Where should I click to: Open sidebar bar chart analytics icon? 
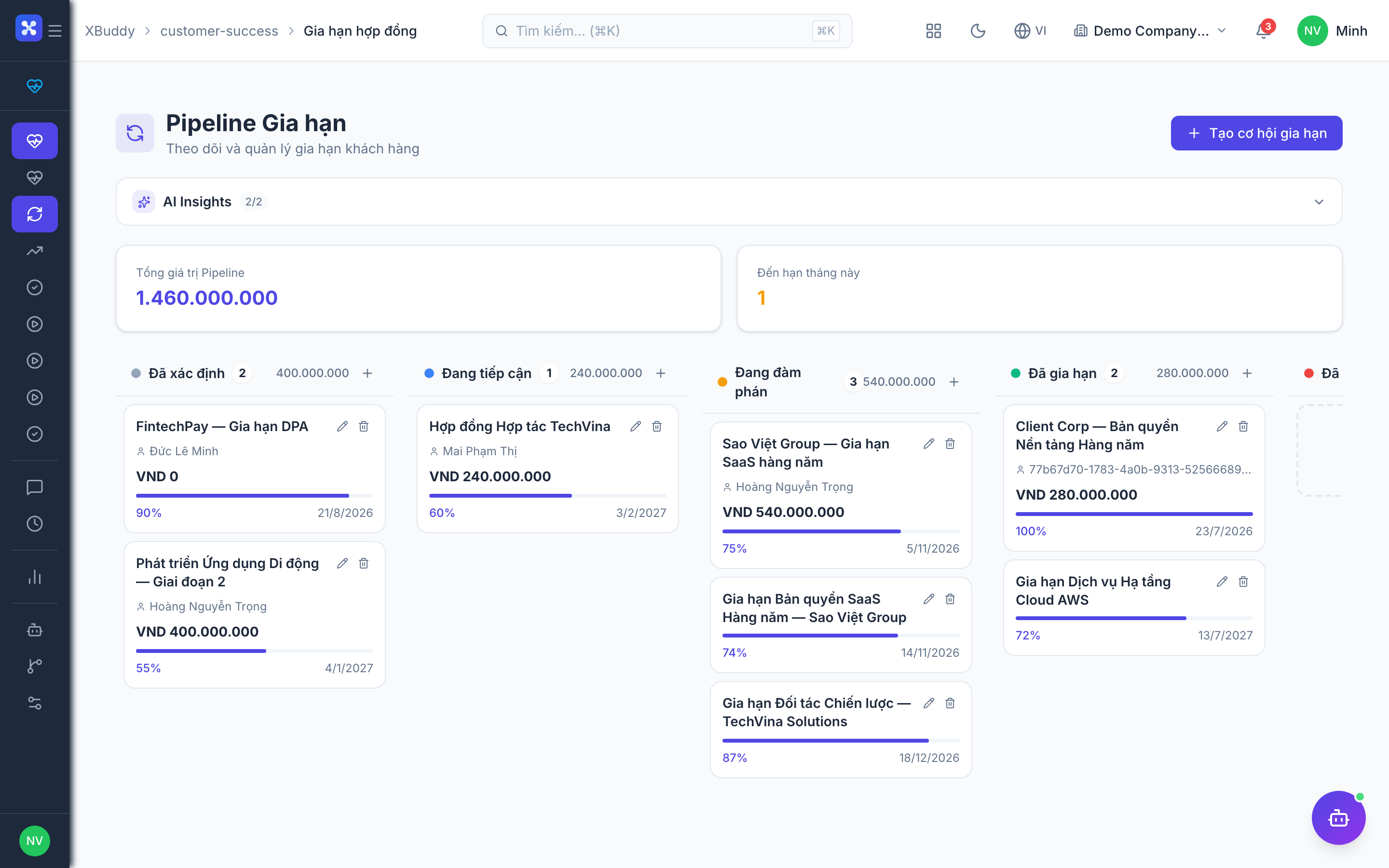(x=34, y=577)
